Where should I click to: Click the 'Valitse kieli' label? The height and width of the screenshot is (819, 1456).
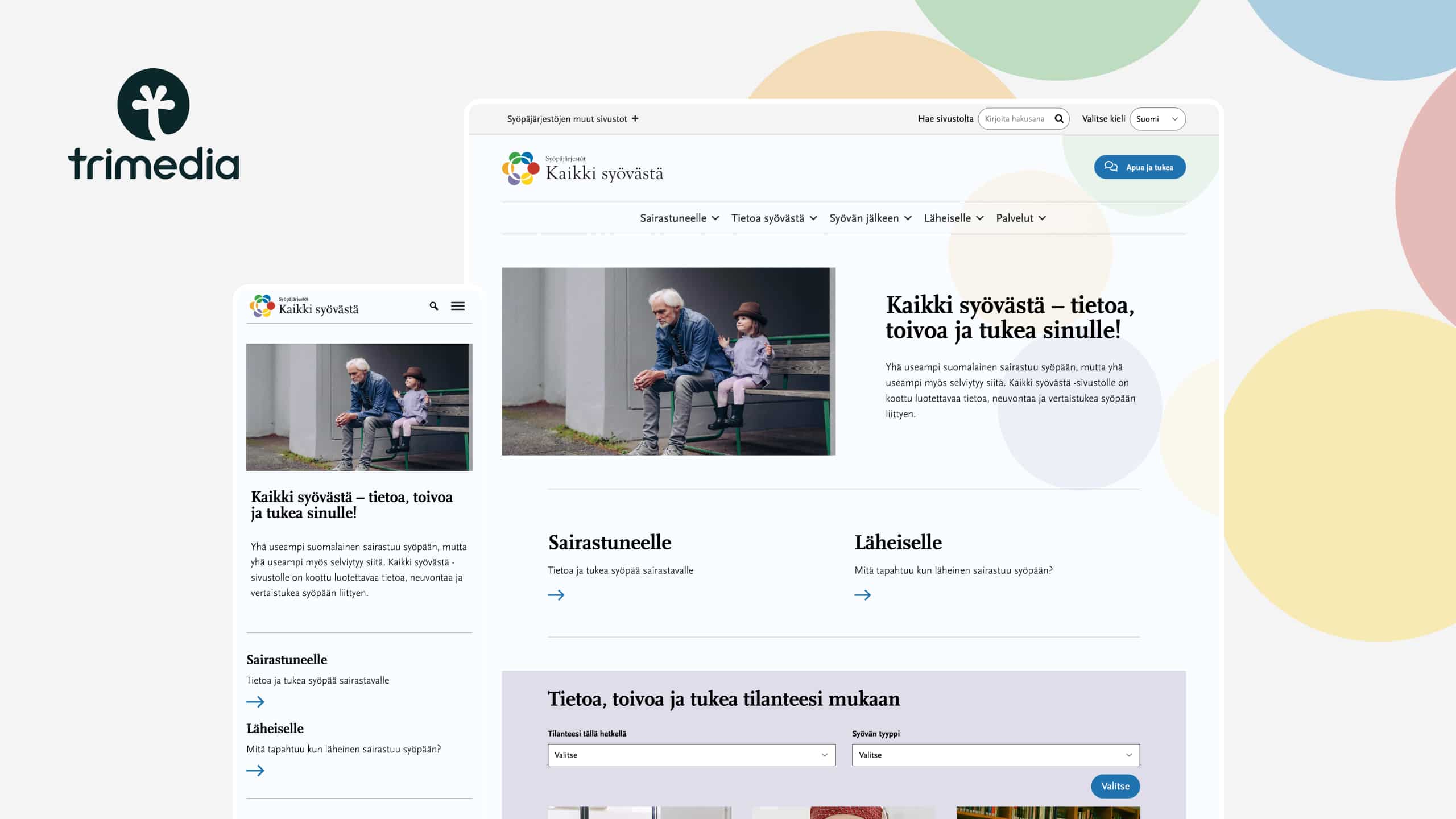point(1103,119)
